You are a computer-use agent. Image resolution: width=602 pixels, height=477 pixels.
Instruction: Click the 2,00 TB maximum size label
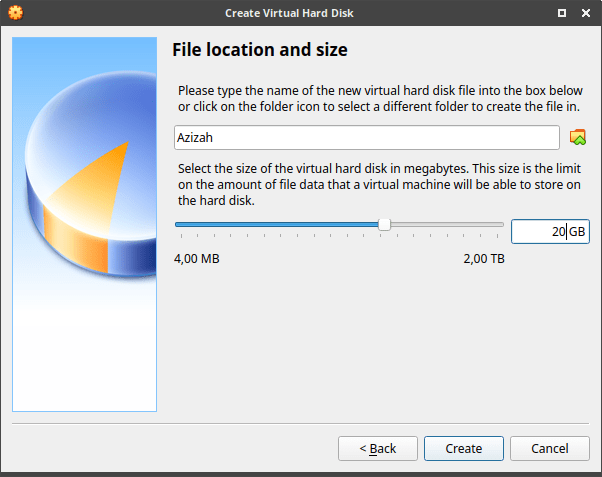(483, 259)
